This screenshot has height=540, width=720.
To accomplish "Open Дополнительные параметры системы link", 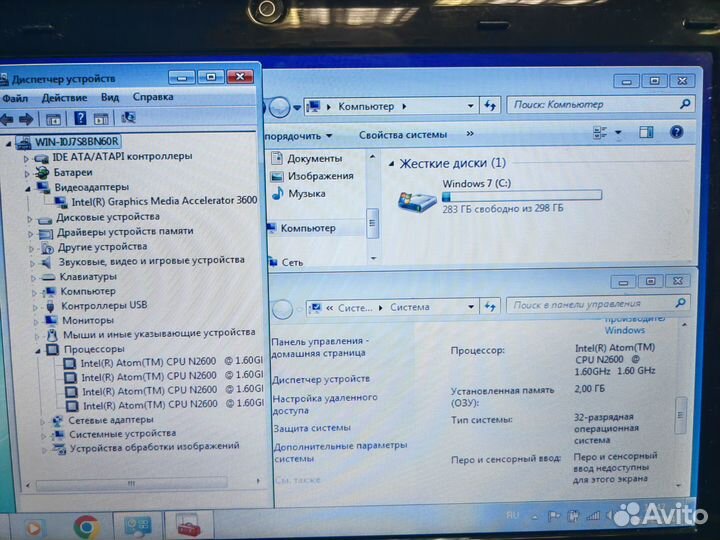I will (340, 452).
